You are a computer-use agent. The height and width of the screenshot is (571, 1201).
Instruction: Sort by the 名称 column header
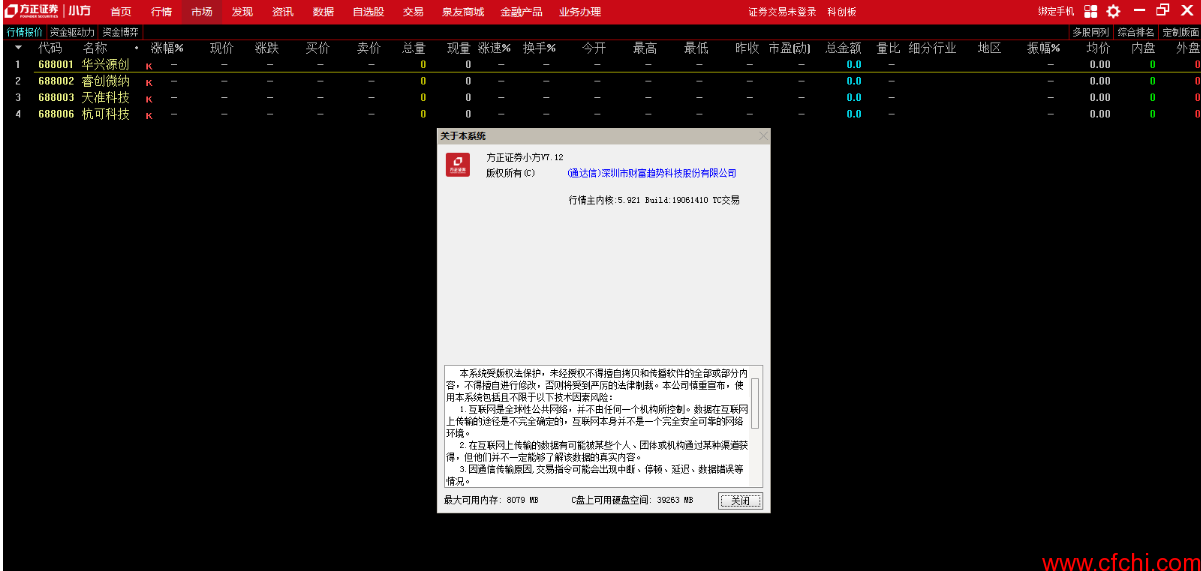click(95, 48)
